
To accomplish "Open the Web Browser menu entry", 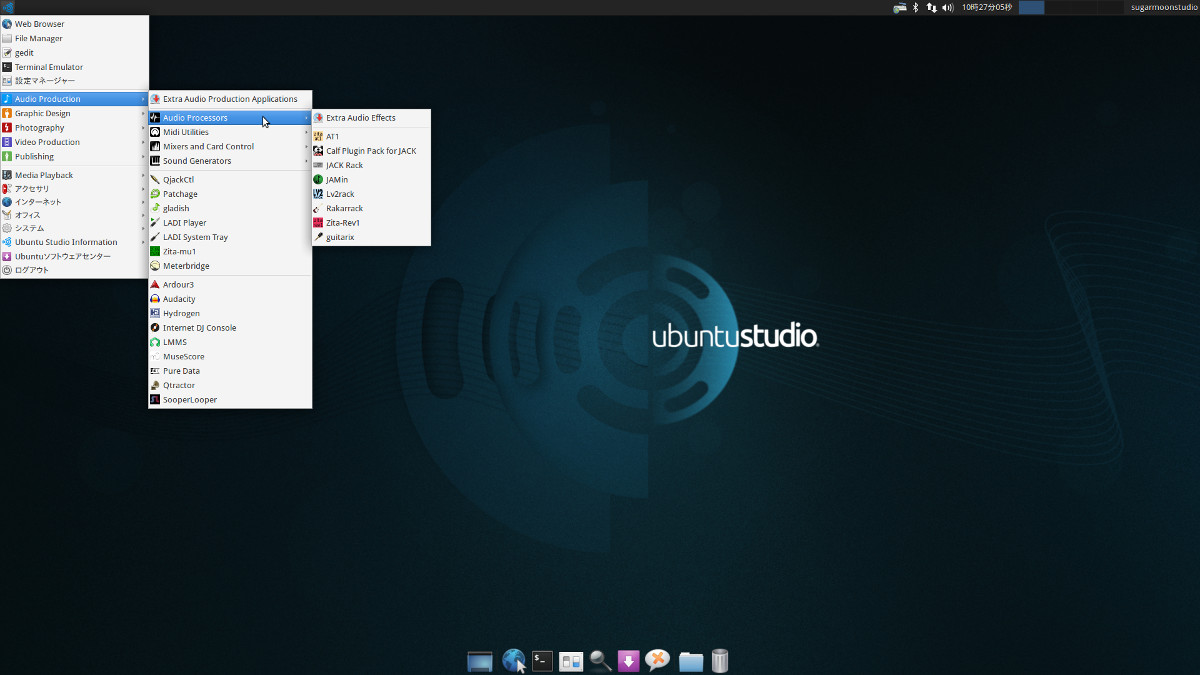I will [74, 24].
